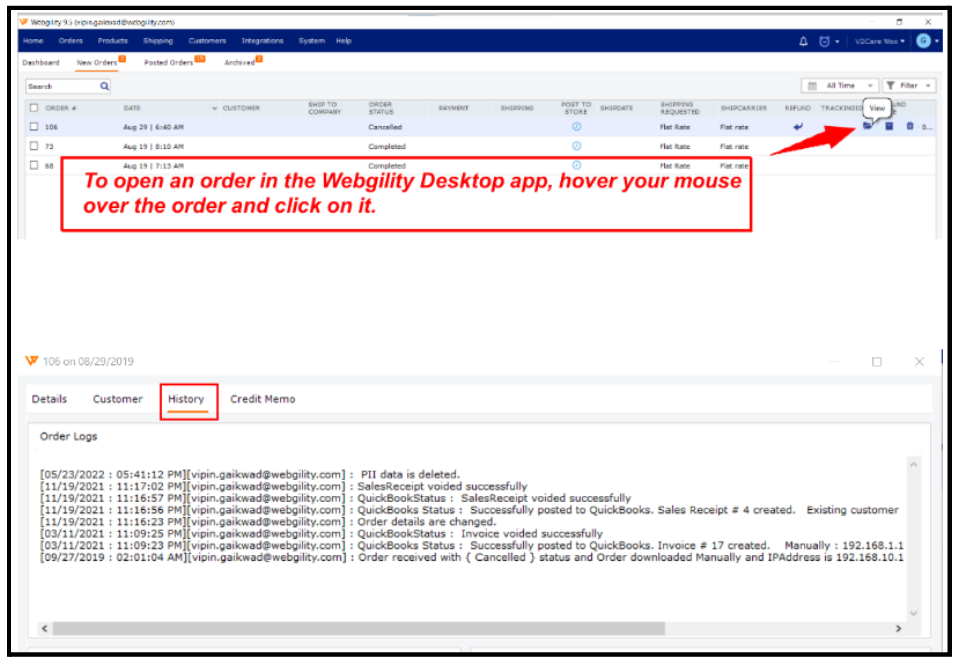Switch to the Posted Orders tab
This screenshot has width=960, height=665.
[x=168, y=62]
